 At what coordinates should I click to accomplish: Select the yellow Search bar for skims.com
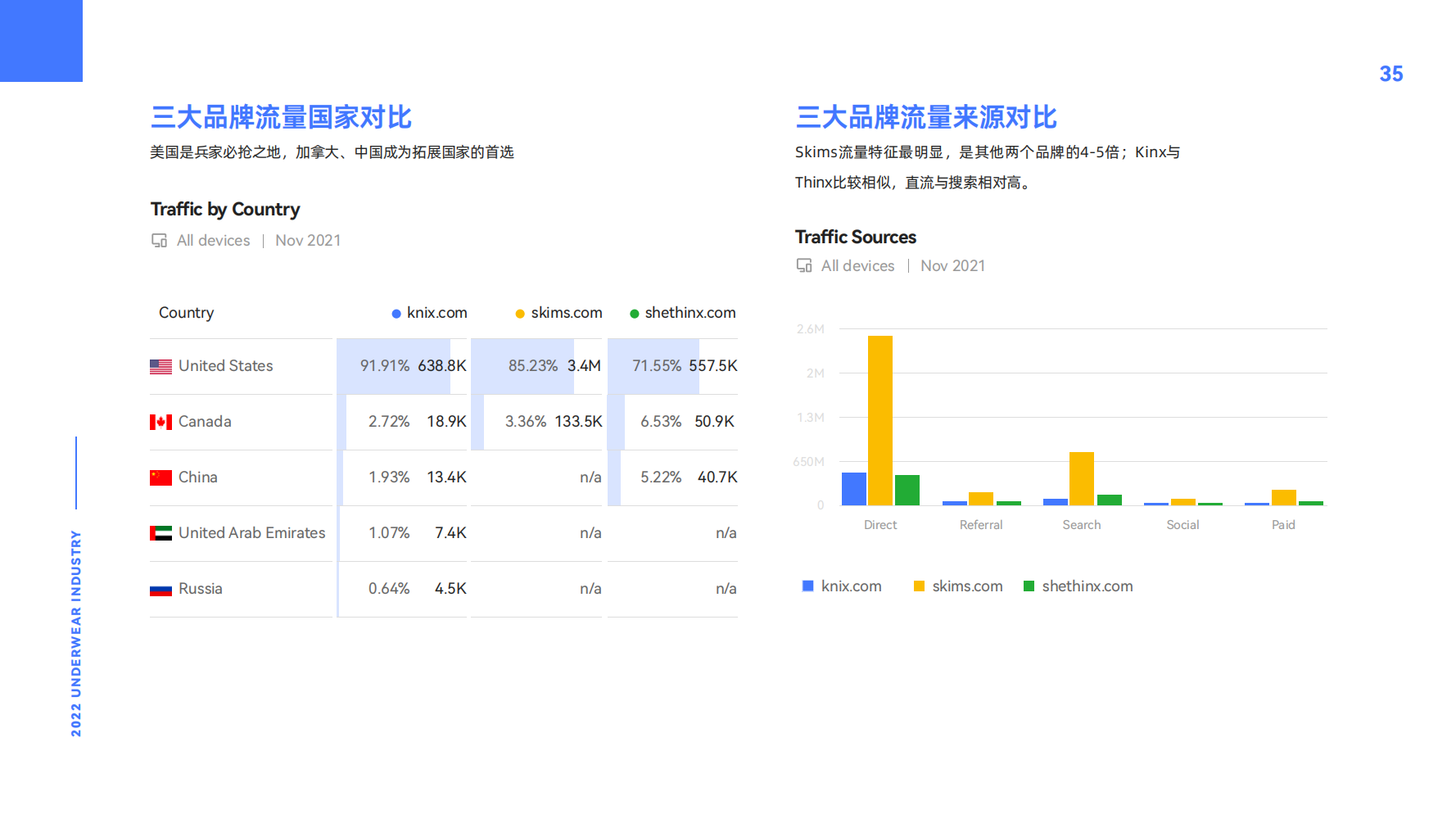(1082, 478)
